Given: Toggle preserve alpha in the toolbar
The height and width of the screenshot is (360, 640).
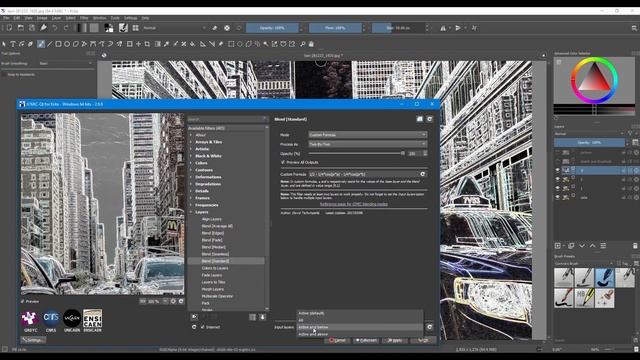Looking at the screenshot, I should click(227, 28).
